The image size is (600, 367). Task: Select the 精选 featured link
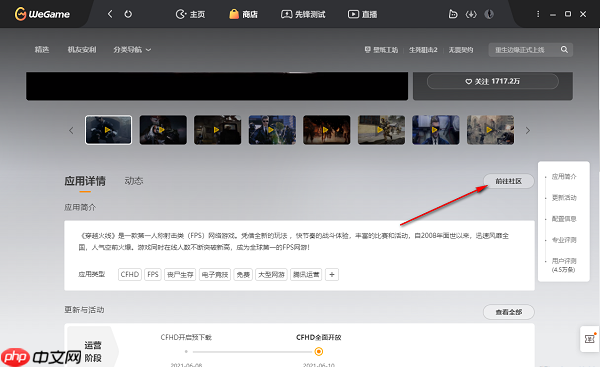[x=42, y=49]
